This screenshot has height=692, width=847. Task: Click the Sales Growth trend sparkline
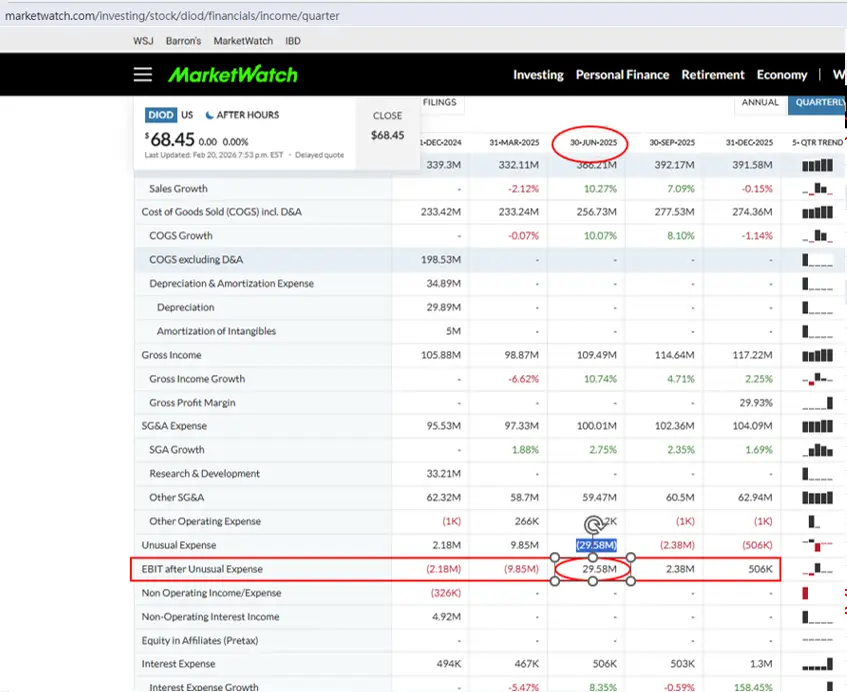point(817,188)
